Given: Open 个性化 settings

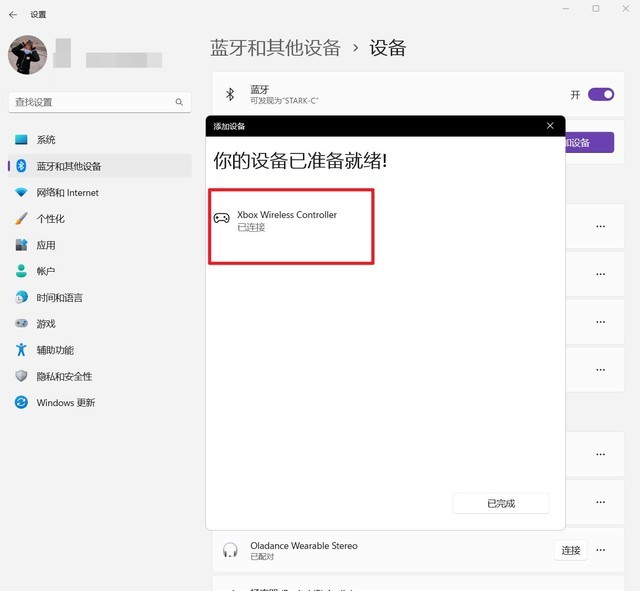Looking at the screenshot, I should click(100, 219).
